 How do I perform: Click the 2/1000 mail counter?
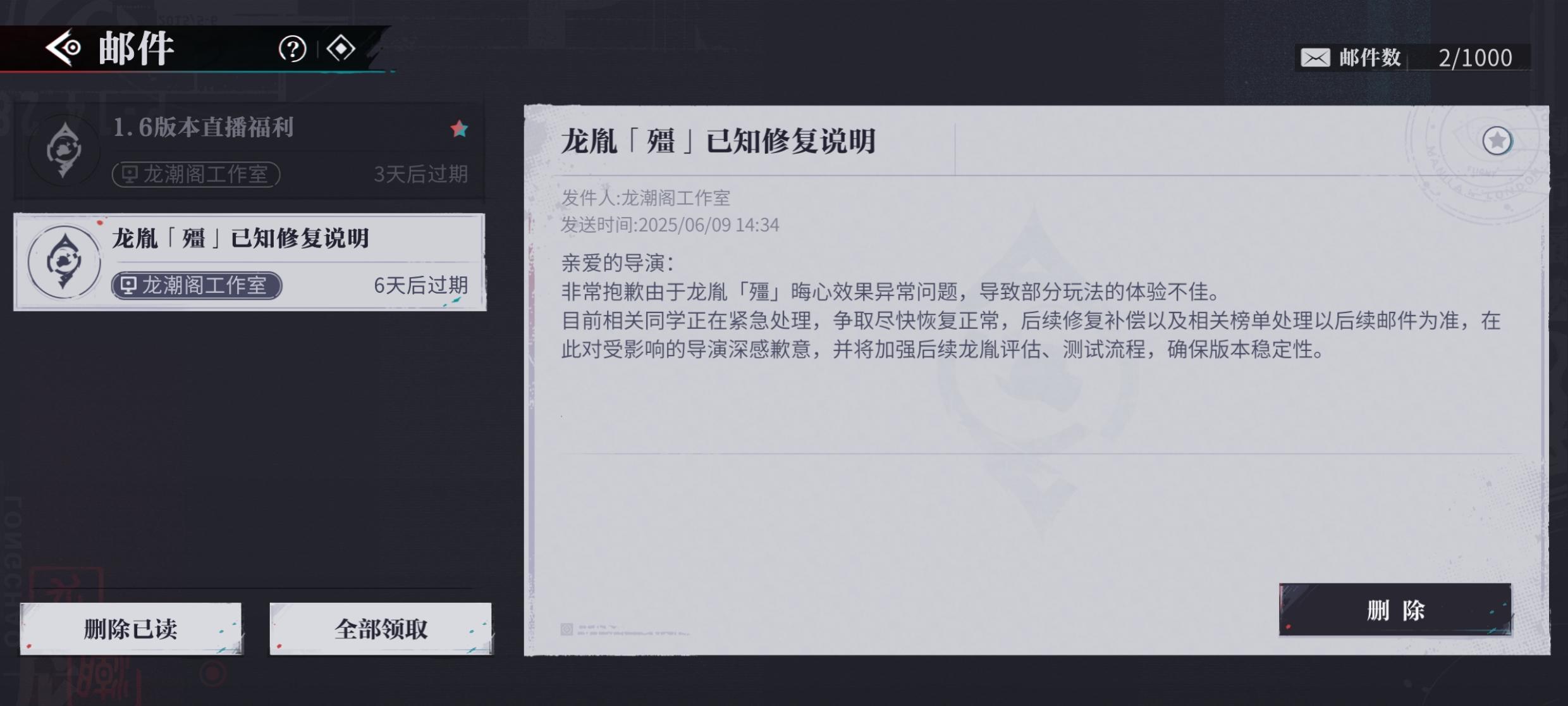point(1475,58)
